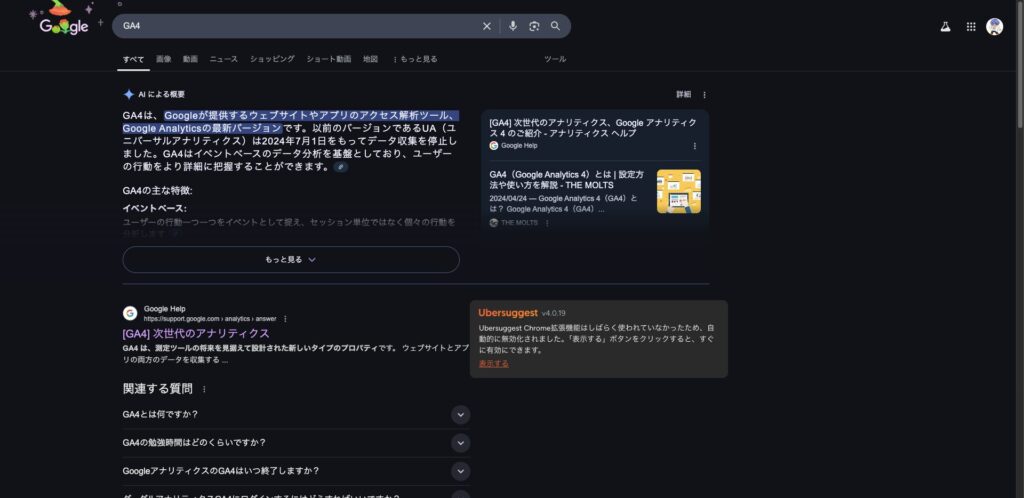Open the ニュース tab
Image resolution: width=1024 pixels, height=498 pixels.
click(223, 59)
